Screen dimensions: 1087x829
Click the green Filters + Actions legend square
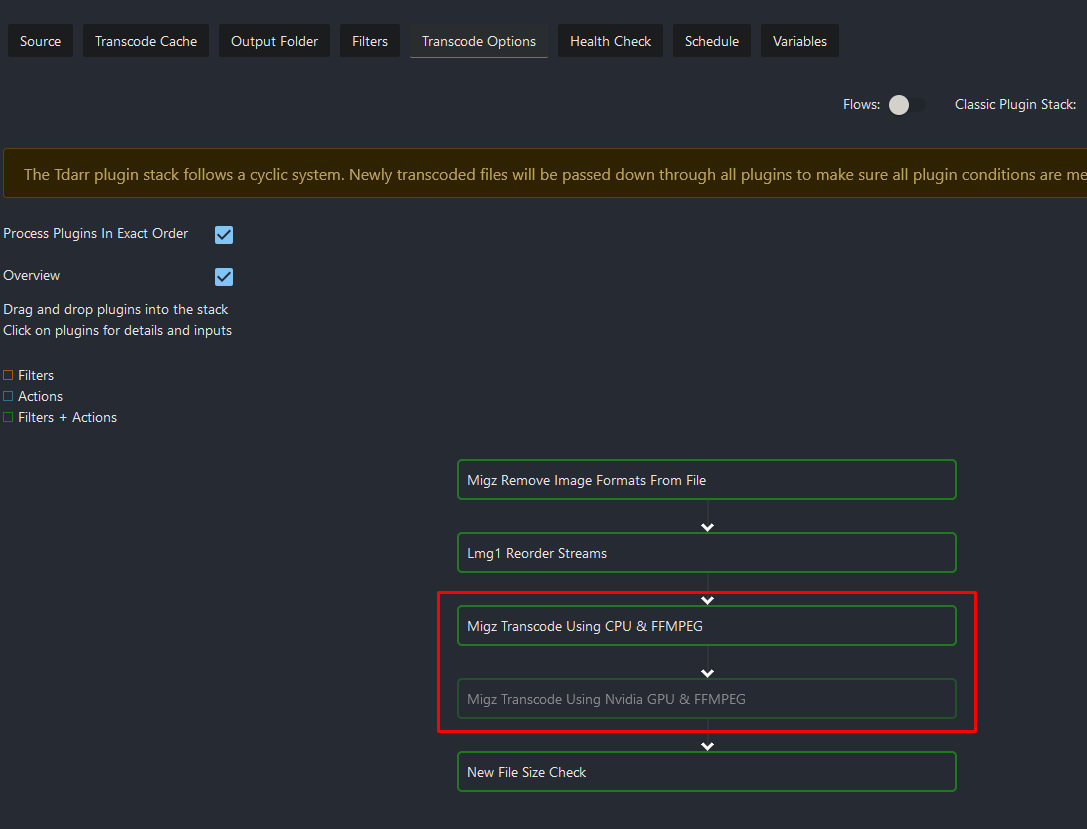[8, 418]
